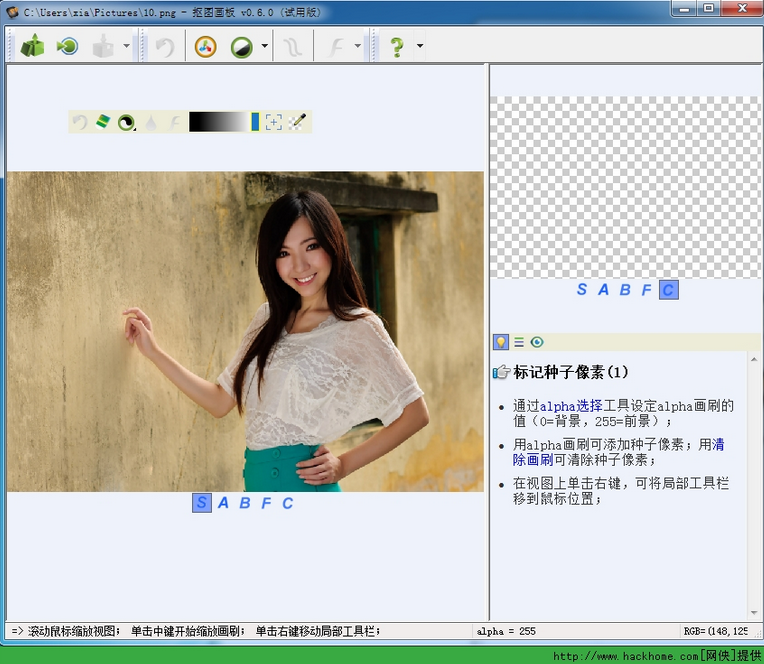Click the 'alpha = 255' status text
The image size is (764, 664).
506,631
